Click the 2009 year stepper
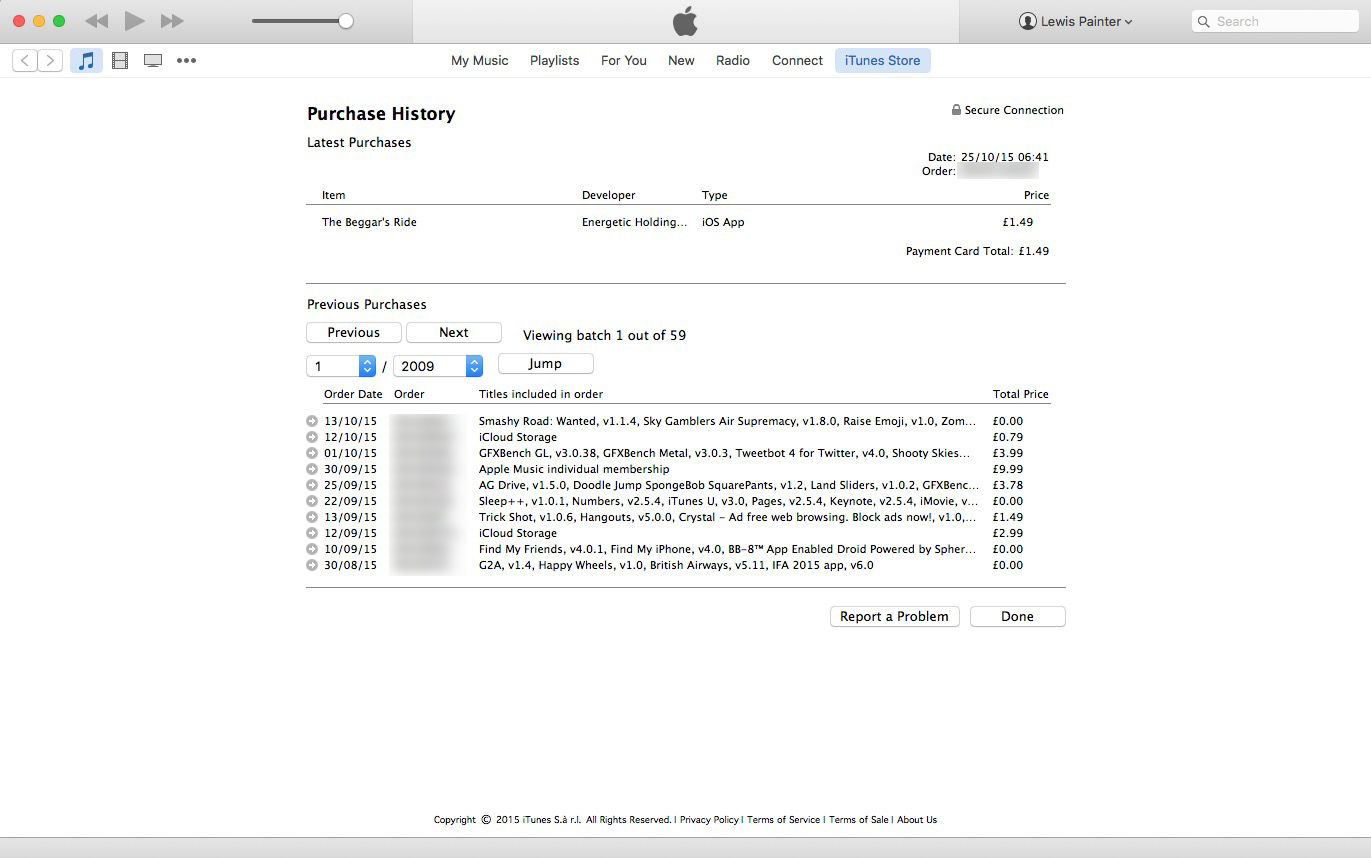1371x858 pixels. [x=473, y=366]
